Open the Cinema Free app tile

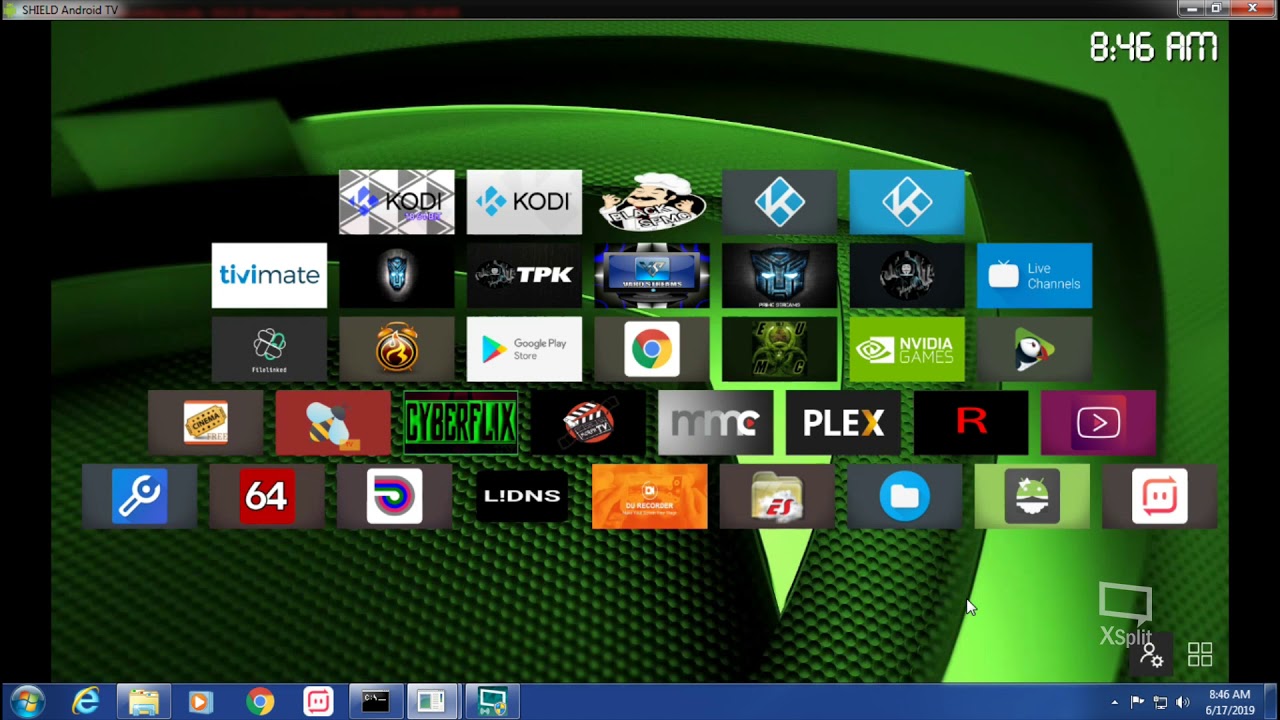pos(205,423)
